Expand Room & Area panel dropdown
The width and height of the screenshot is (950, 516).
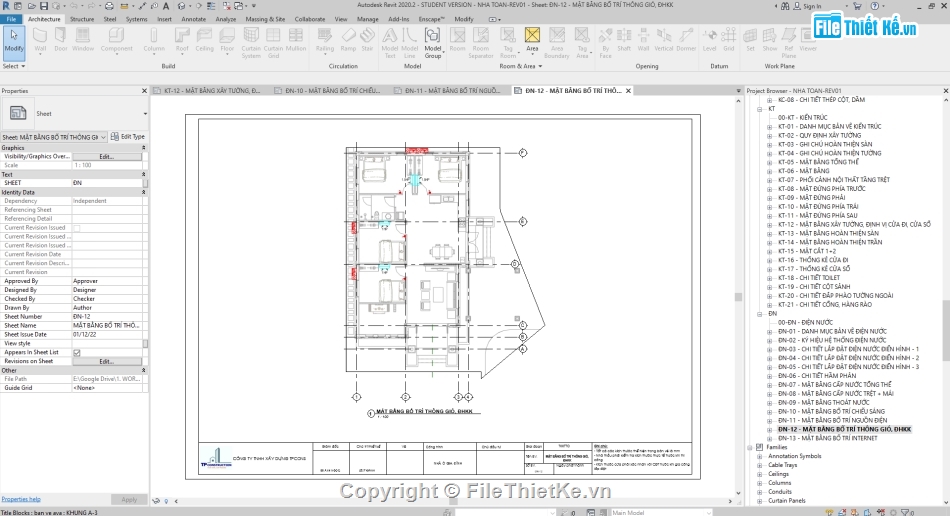(520, 66)
